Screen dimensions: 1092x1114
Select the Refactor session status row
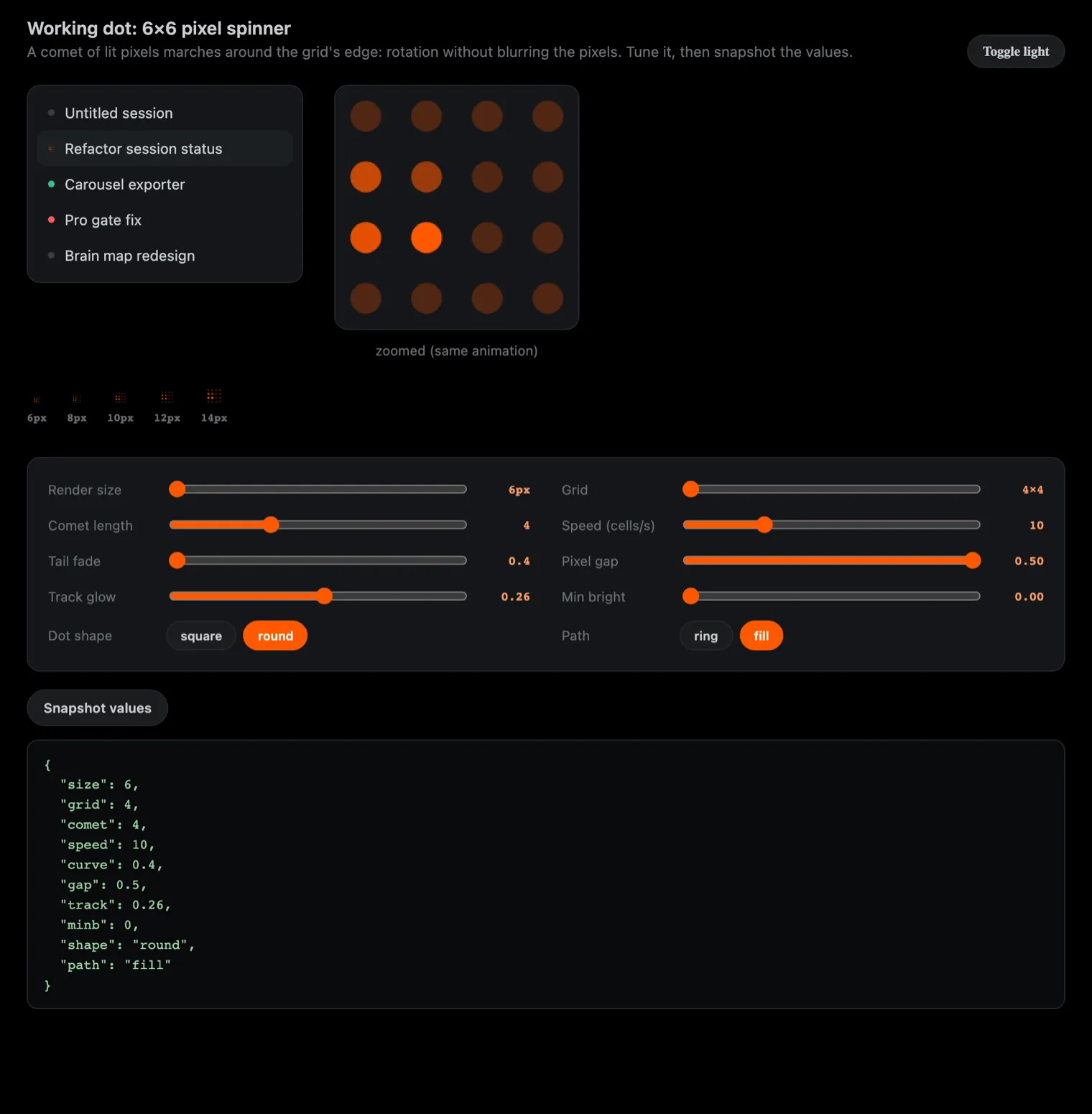pos(165,149)
